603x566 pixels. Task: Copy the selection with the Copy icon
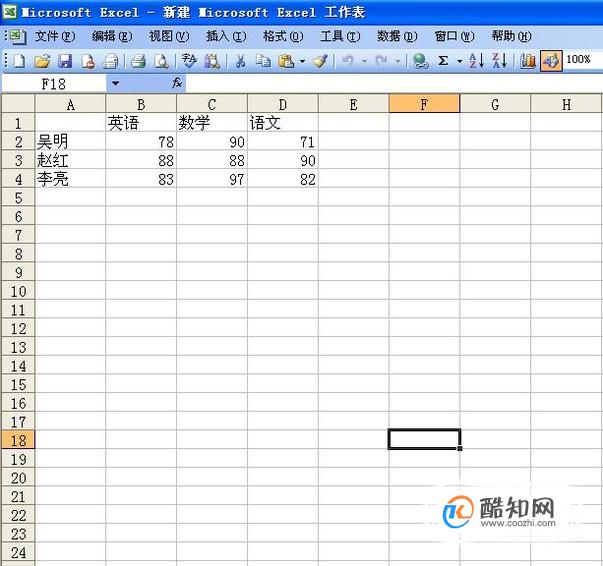[263, 61]
